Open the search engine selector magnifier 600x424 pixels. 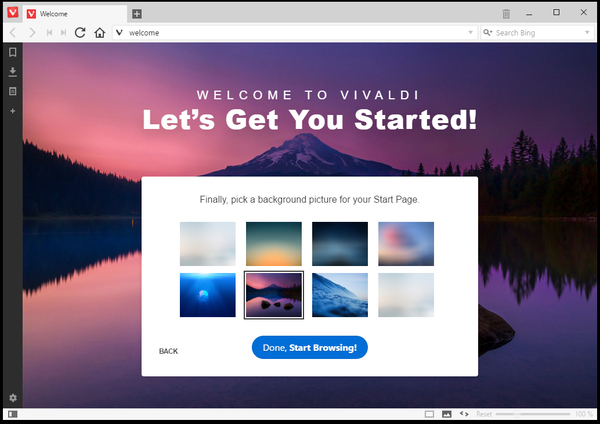point(488,33)
